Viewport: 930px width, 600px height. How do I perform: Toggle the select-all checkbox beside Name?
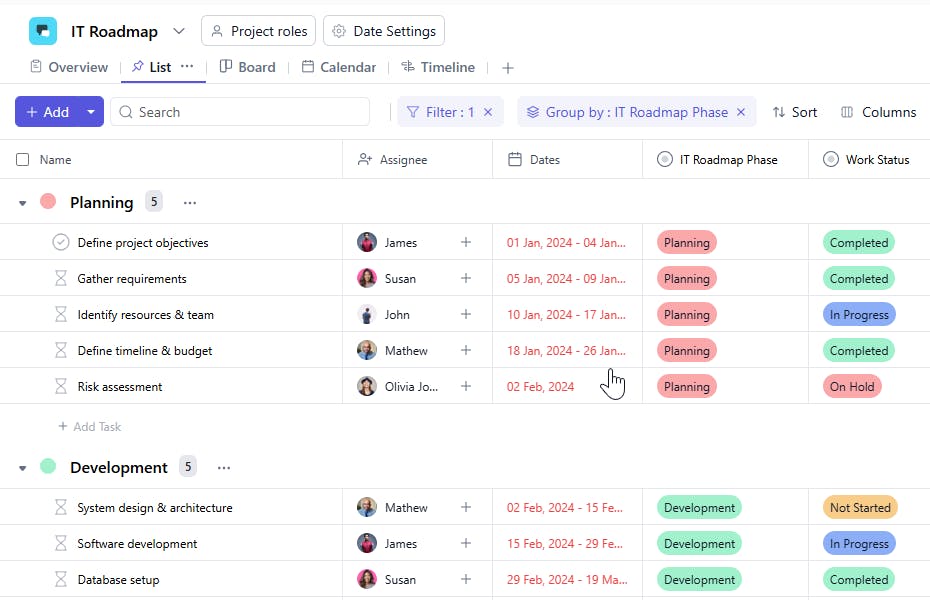pos(23,159)
